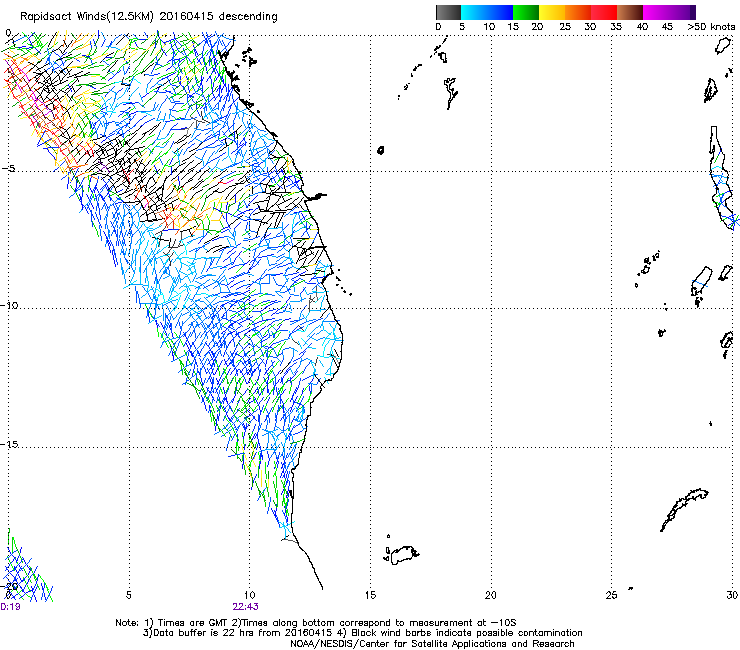Click the bottom axis longitude label '25'
The image size is (740, 650).
tap(611, 595)
